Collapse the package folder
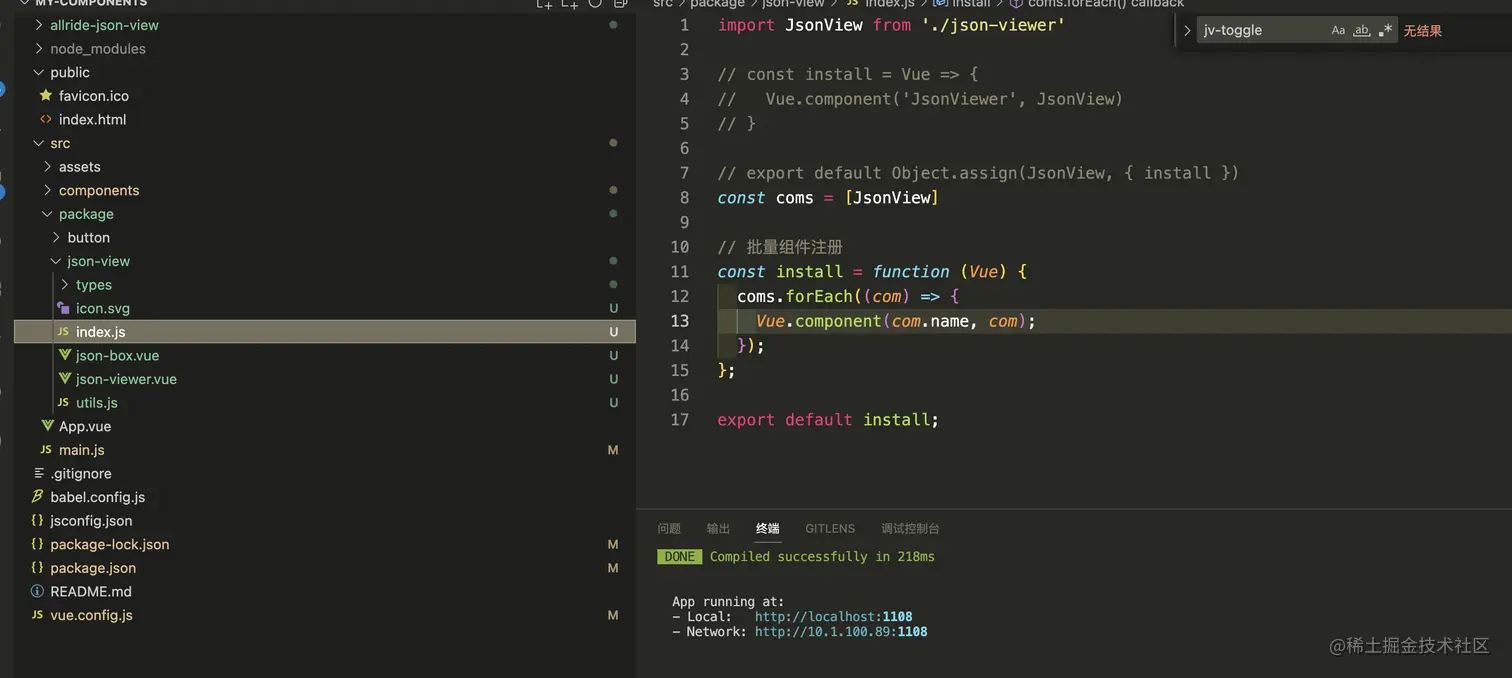 (x=47, y=214)
